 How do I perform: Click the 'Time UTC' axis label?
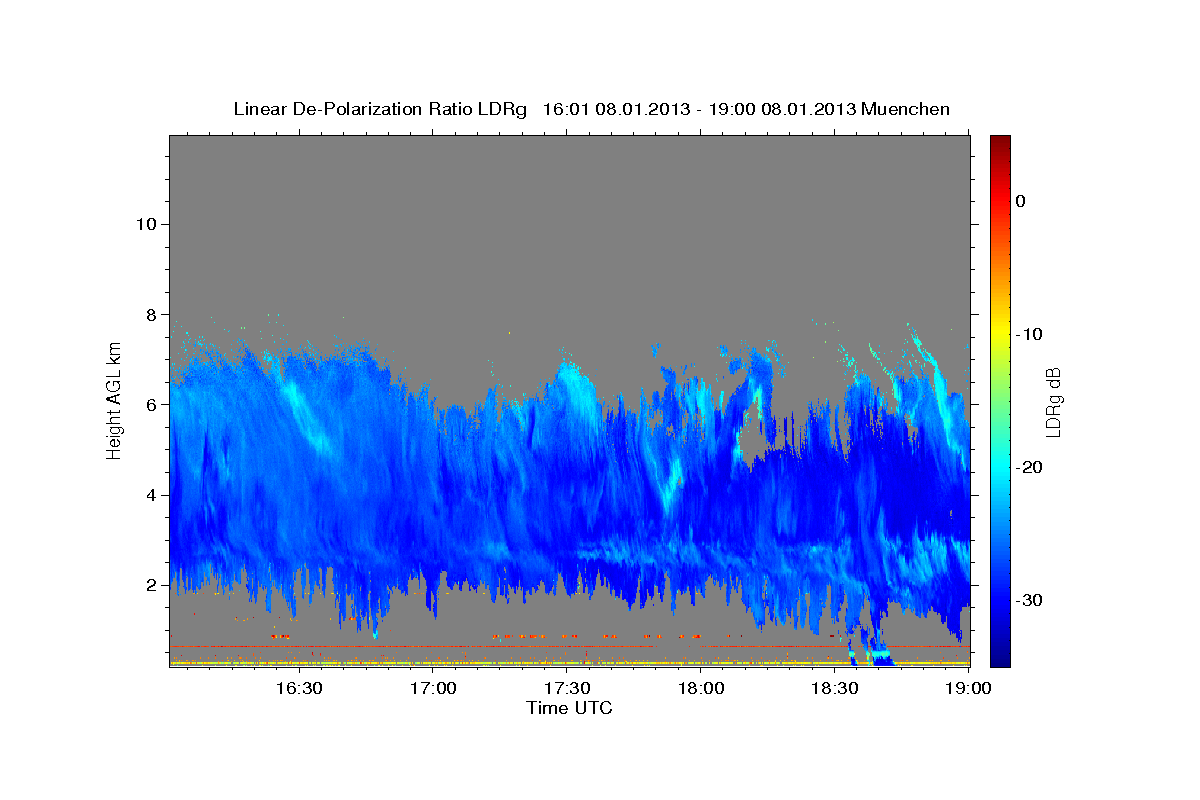[569, 708]
